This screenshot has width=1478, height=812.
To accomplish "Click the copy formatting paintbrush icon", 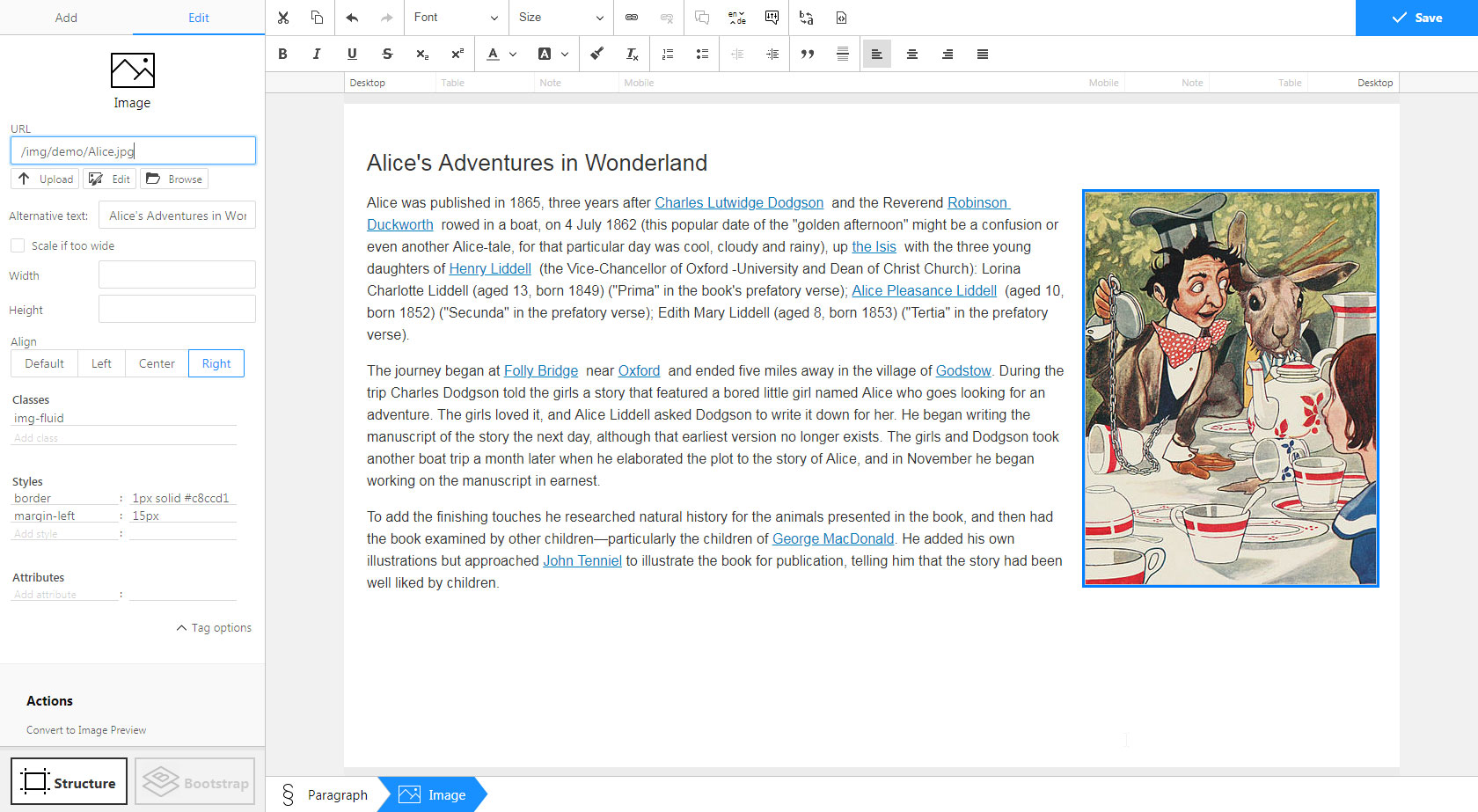I will [x=596, y=54].
